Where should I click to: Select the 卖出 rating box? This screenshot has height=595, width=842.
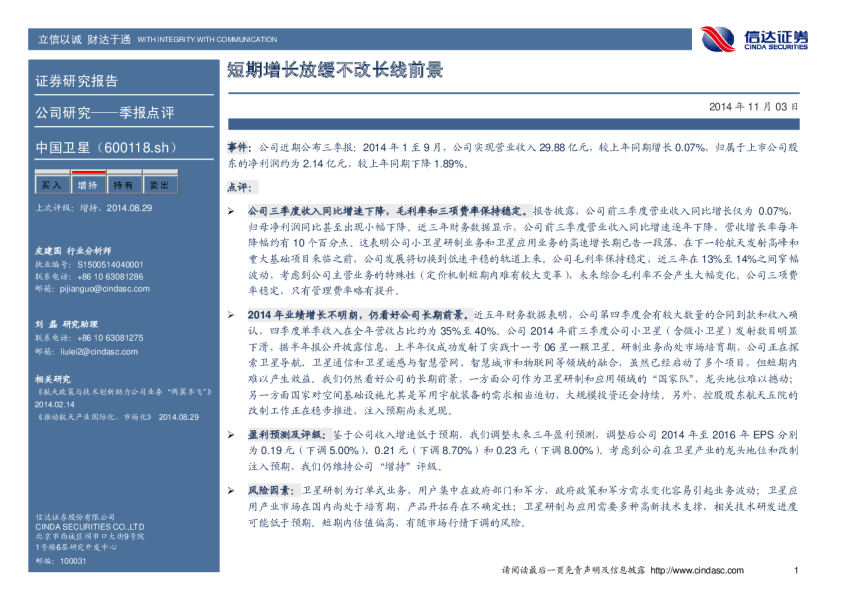159,185
